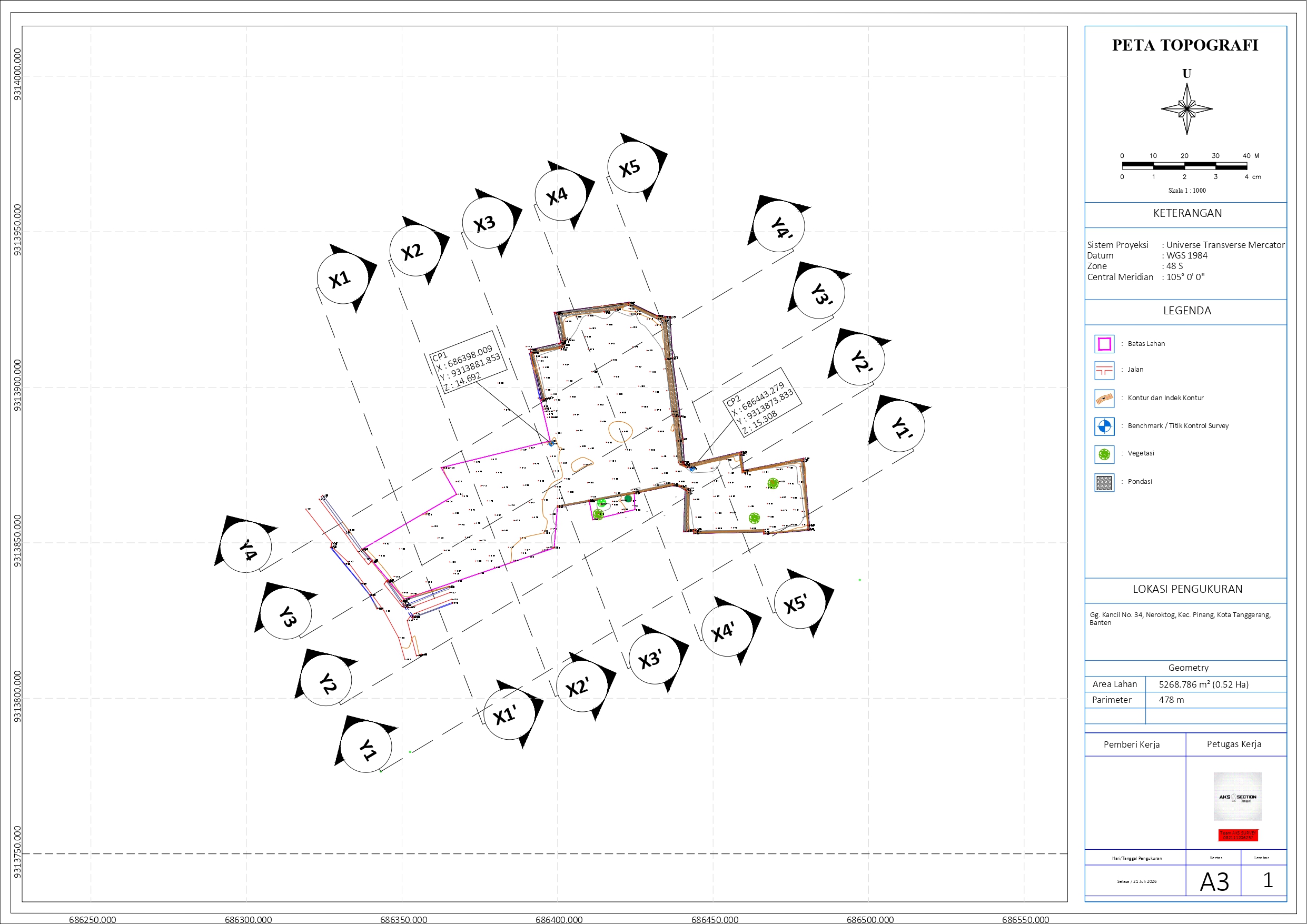Select the Parimeter value 478 m
This screenshot has height=924, width=1307.
(1171, 700)
